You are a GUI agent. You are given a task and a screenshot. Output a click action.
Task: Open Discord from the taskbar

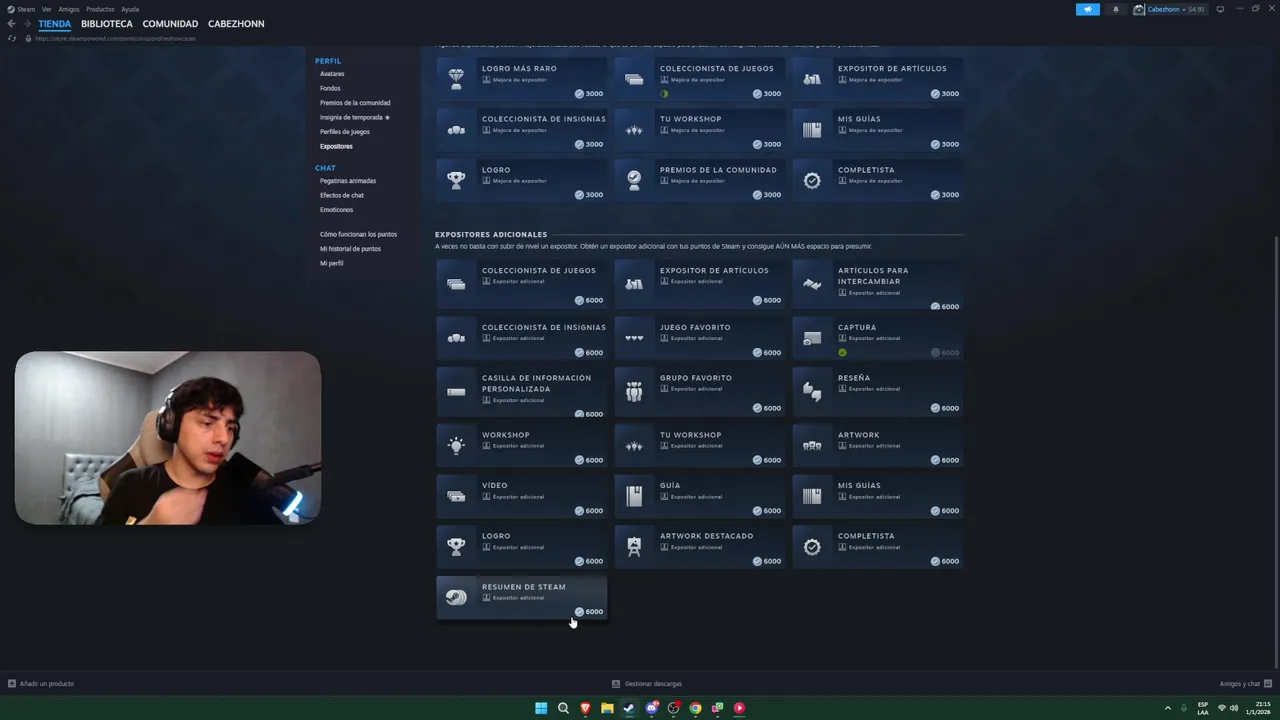click(651, 708)
